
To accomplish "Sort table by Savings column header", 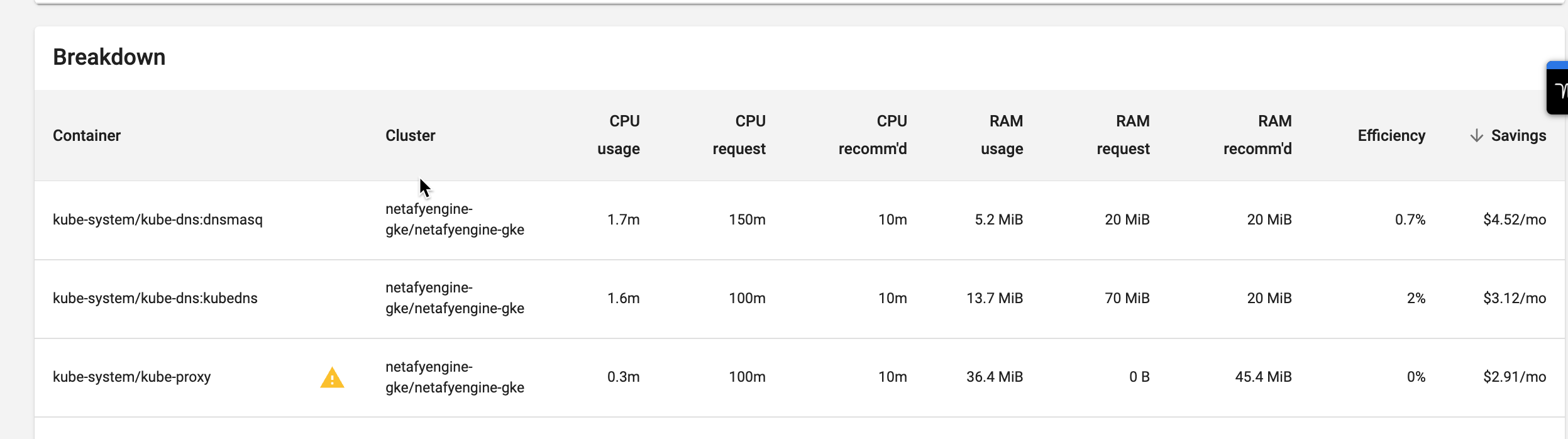I will pos(1518,136).
